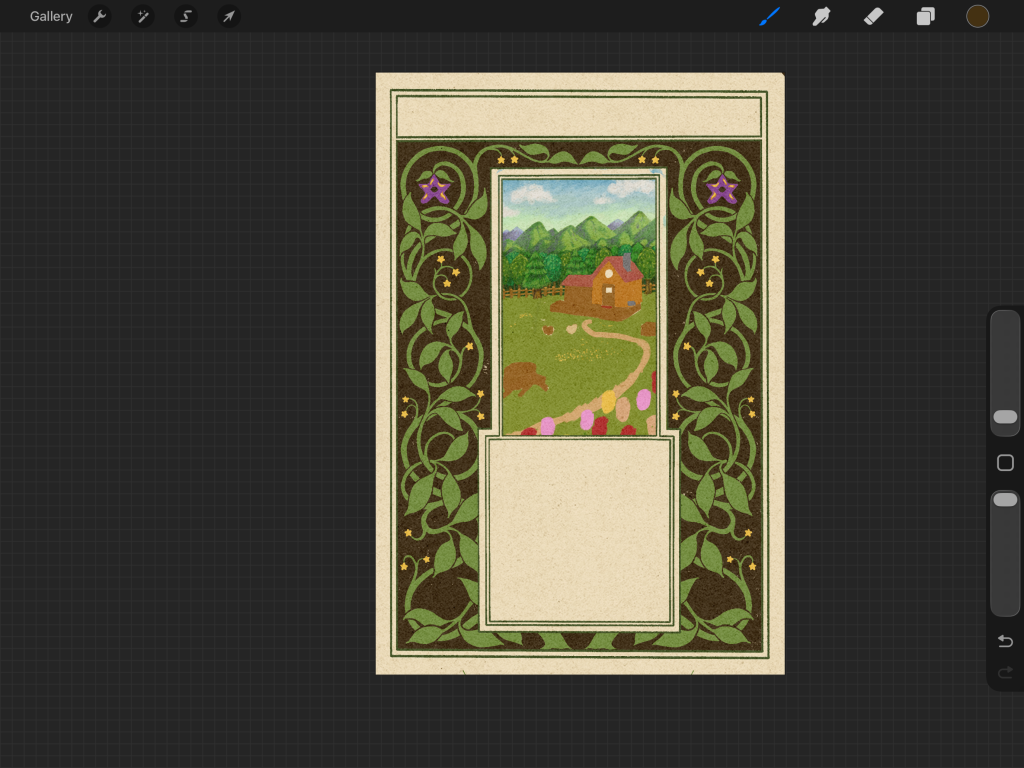
Task: Return to the Gallery view
Action: tap(51, 16)
